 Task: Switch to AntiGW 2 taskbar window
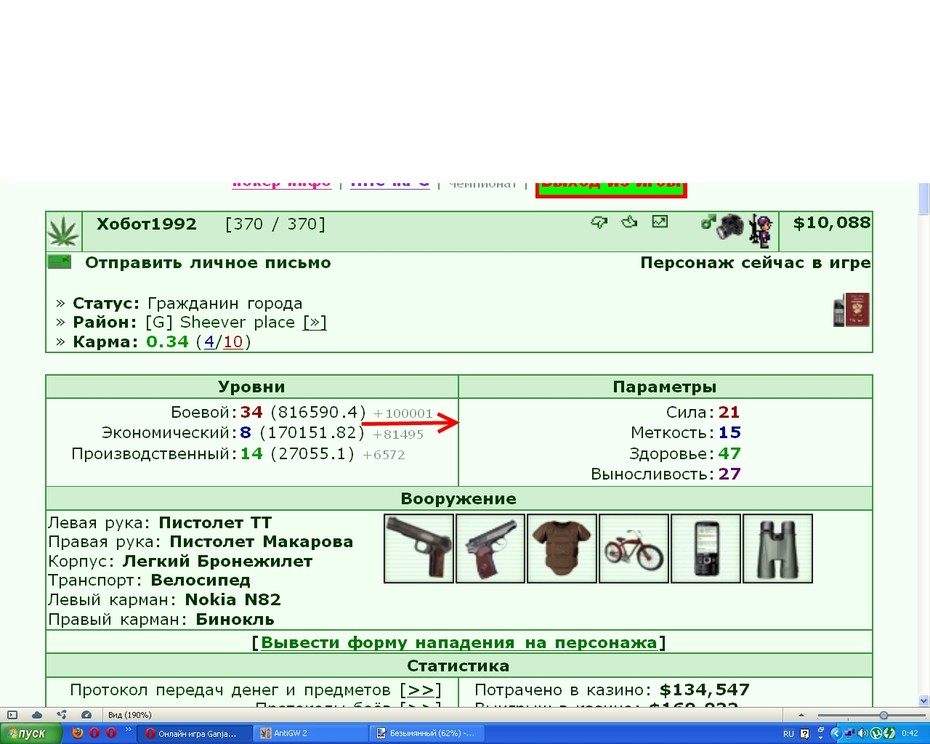tap(312, 733)
